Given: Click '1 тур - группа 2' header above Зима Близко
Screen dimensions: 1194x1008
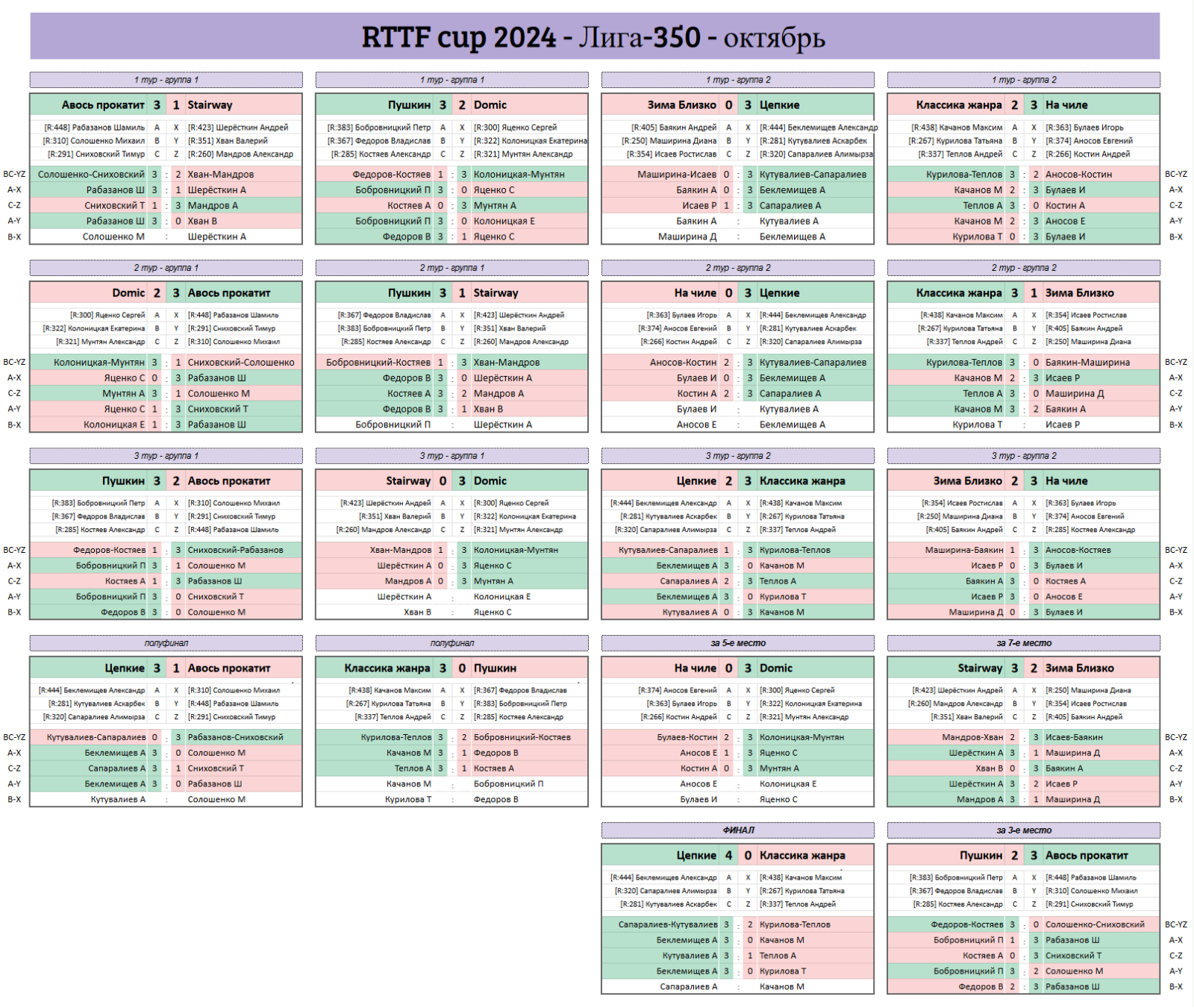Looking at the screenshot, I should 737,80.
